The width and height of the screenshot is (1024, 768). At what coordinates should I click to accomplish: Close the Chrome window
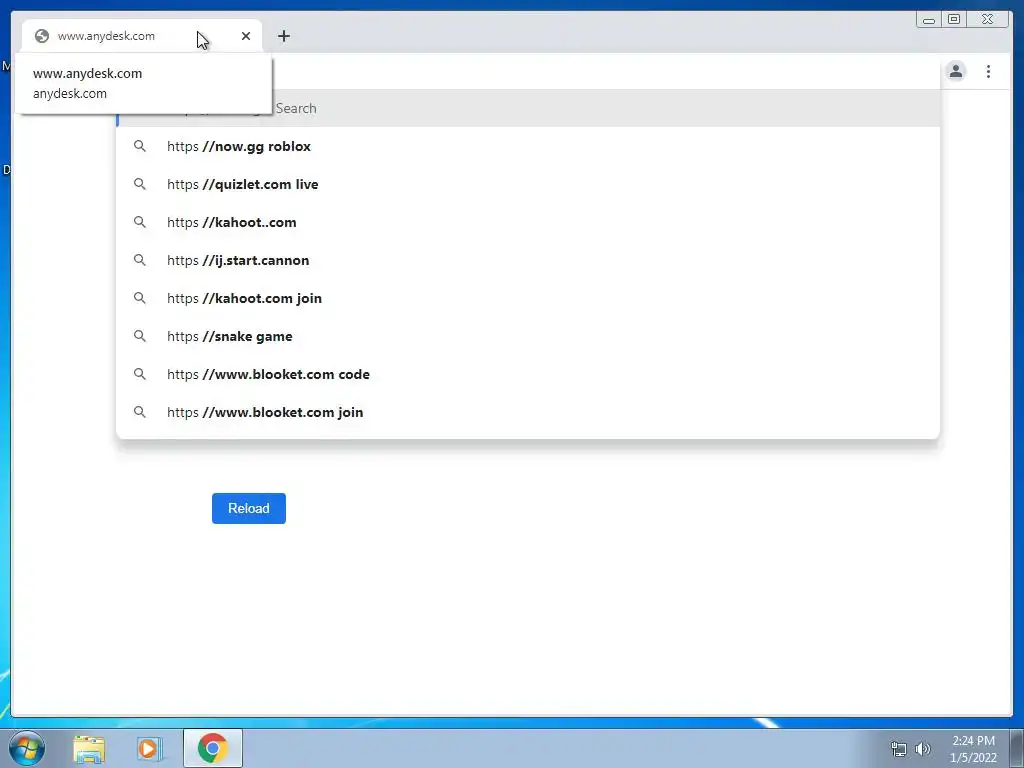pyautogui.click(x=988, y=20)
